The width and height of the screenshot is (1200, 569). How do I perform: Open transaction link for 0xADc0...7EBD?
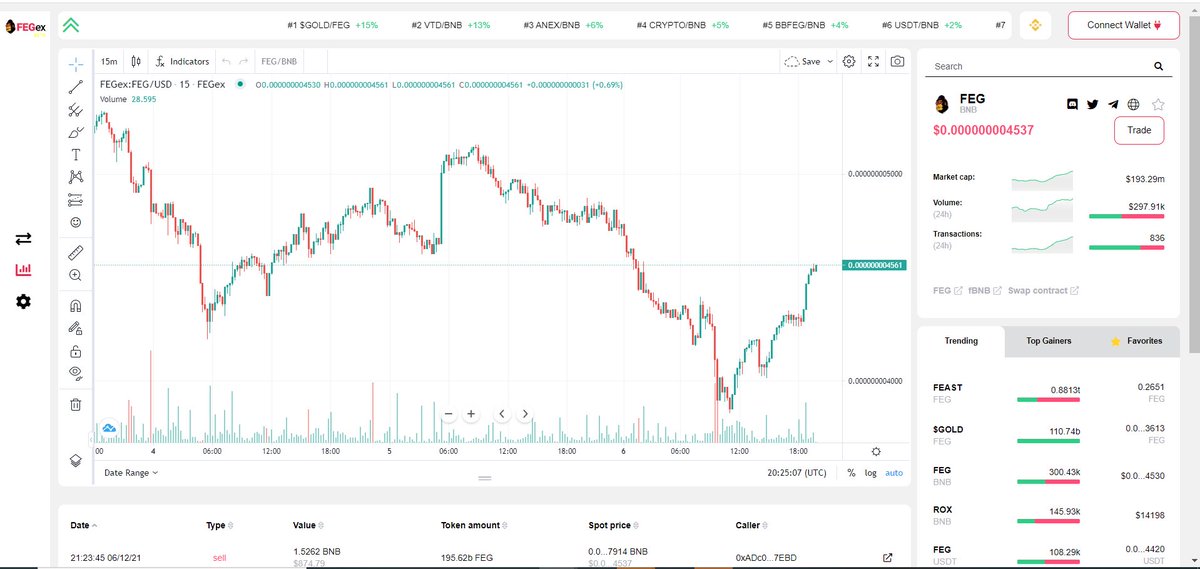pos(886,557)
